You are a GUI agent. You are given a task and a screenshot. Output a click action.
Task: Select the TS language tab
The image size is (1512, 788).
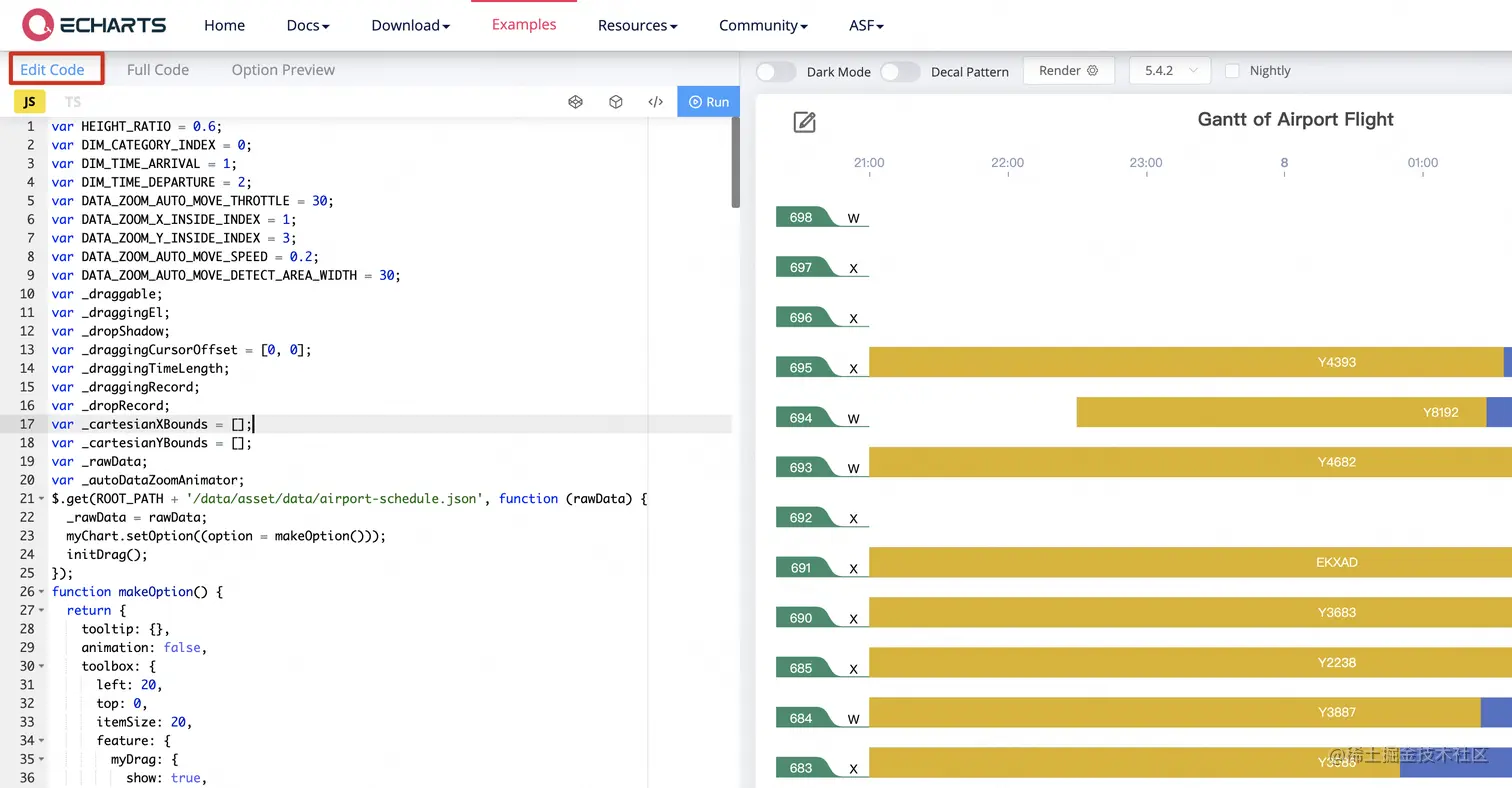(x=73, y=102)
